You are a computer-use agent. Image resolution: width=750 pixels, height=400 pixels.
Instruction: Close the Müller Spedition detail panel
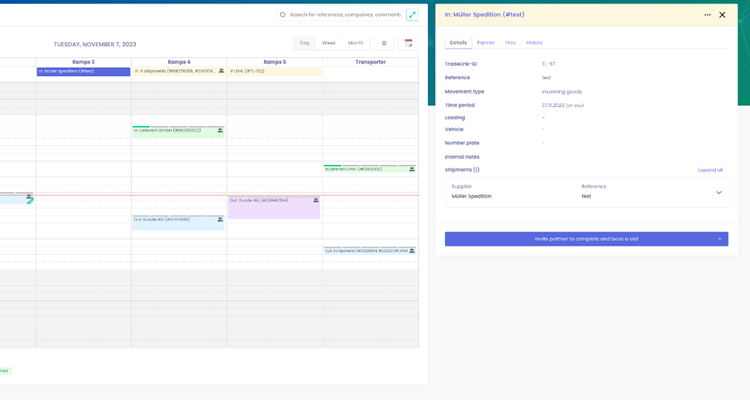[x=722, y=15]
